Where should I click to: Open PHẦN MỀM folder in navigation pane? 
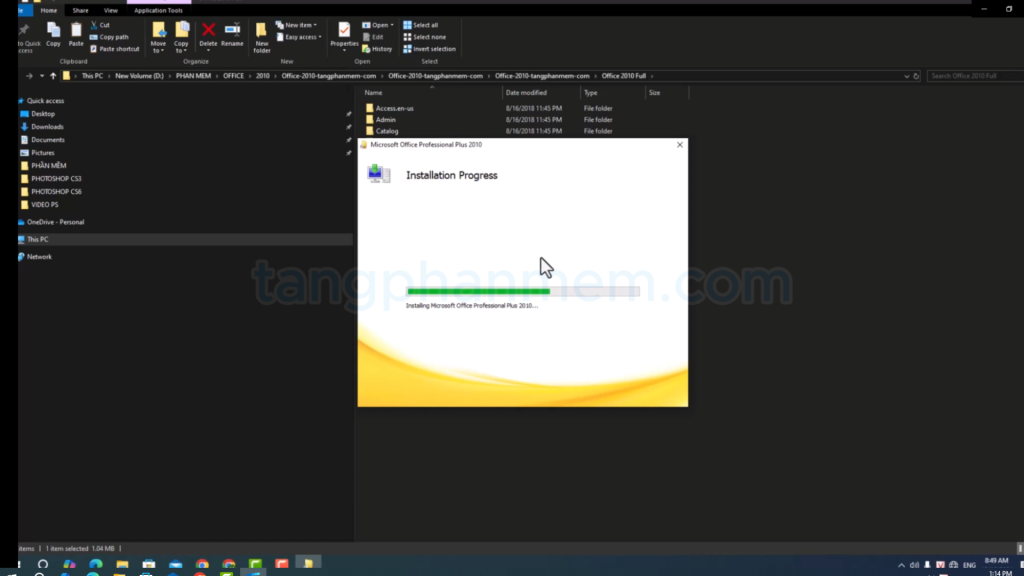coord(48,166)
